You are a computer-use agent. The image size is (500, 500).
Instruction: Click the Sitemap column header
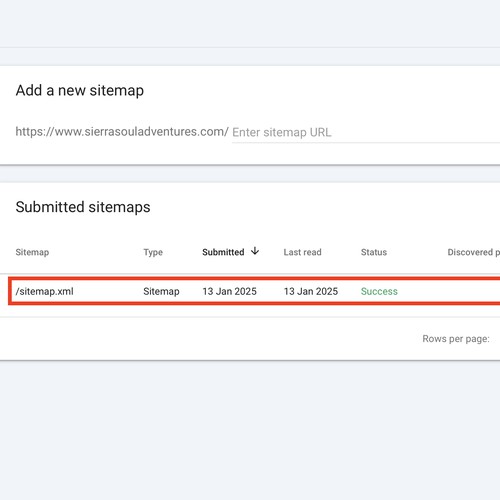coord(32,252)
